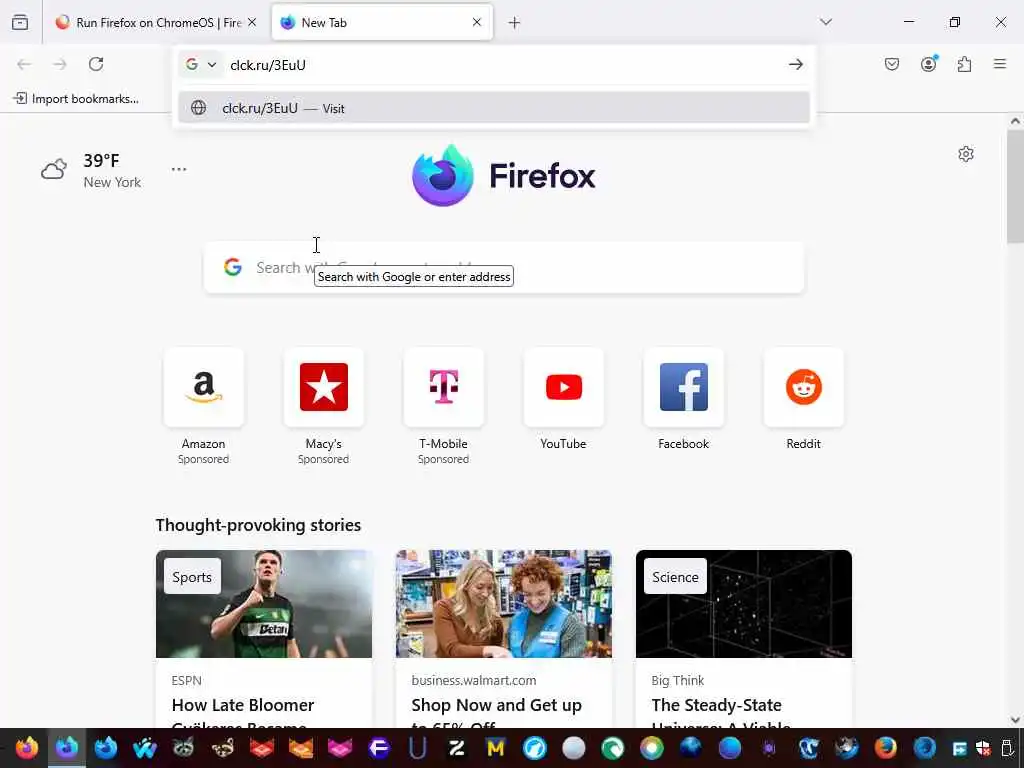Open Big Think Steady-State story

pyautogui.click(x=721, y=713)
